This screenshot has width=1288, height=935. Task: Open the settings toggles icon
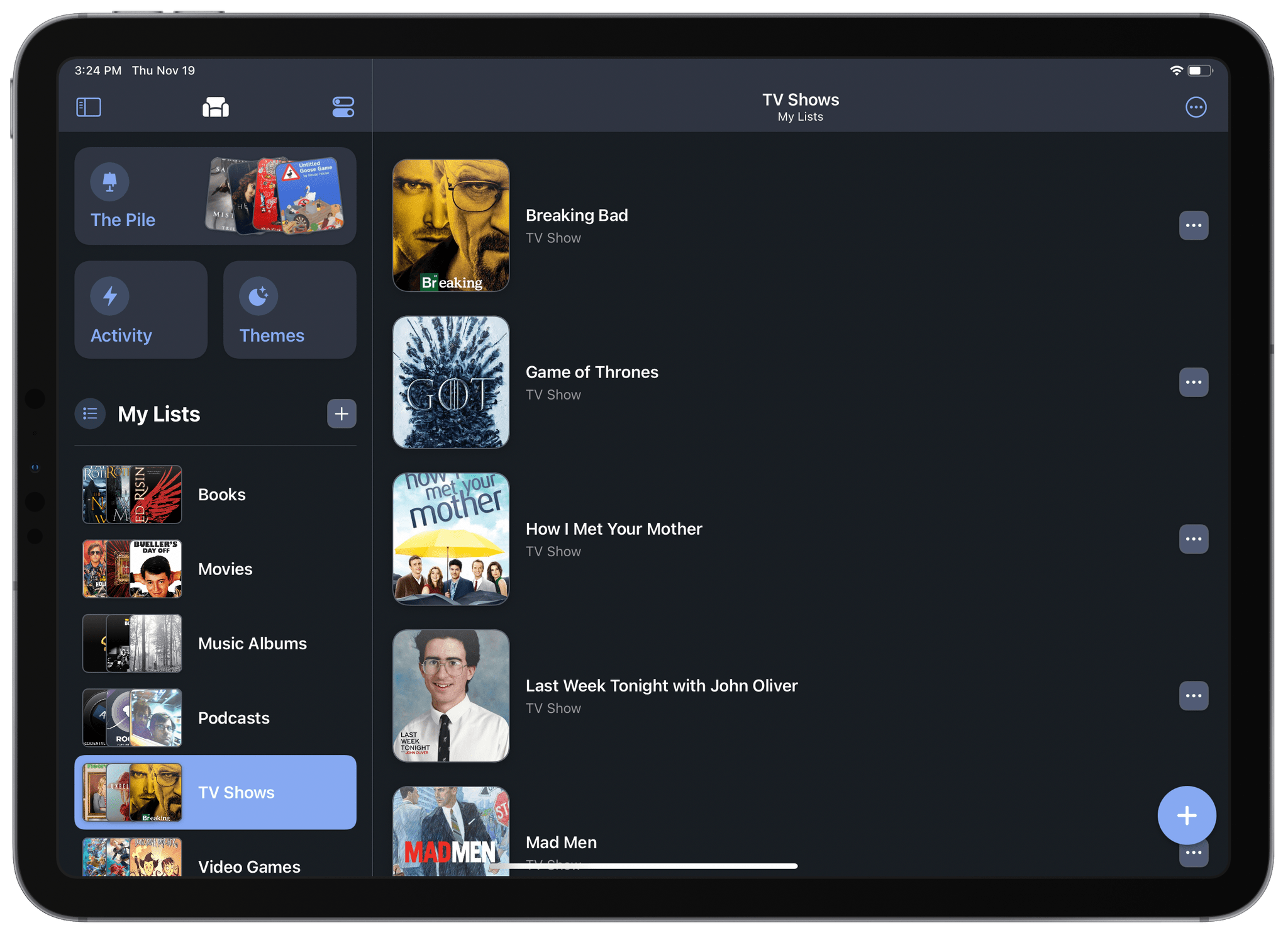click(x=343, y=107)
